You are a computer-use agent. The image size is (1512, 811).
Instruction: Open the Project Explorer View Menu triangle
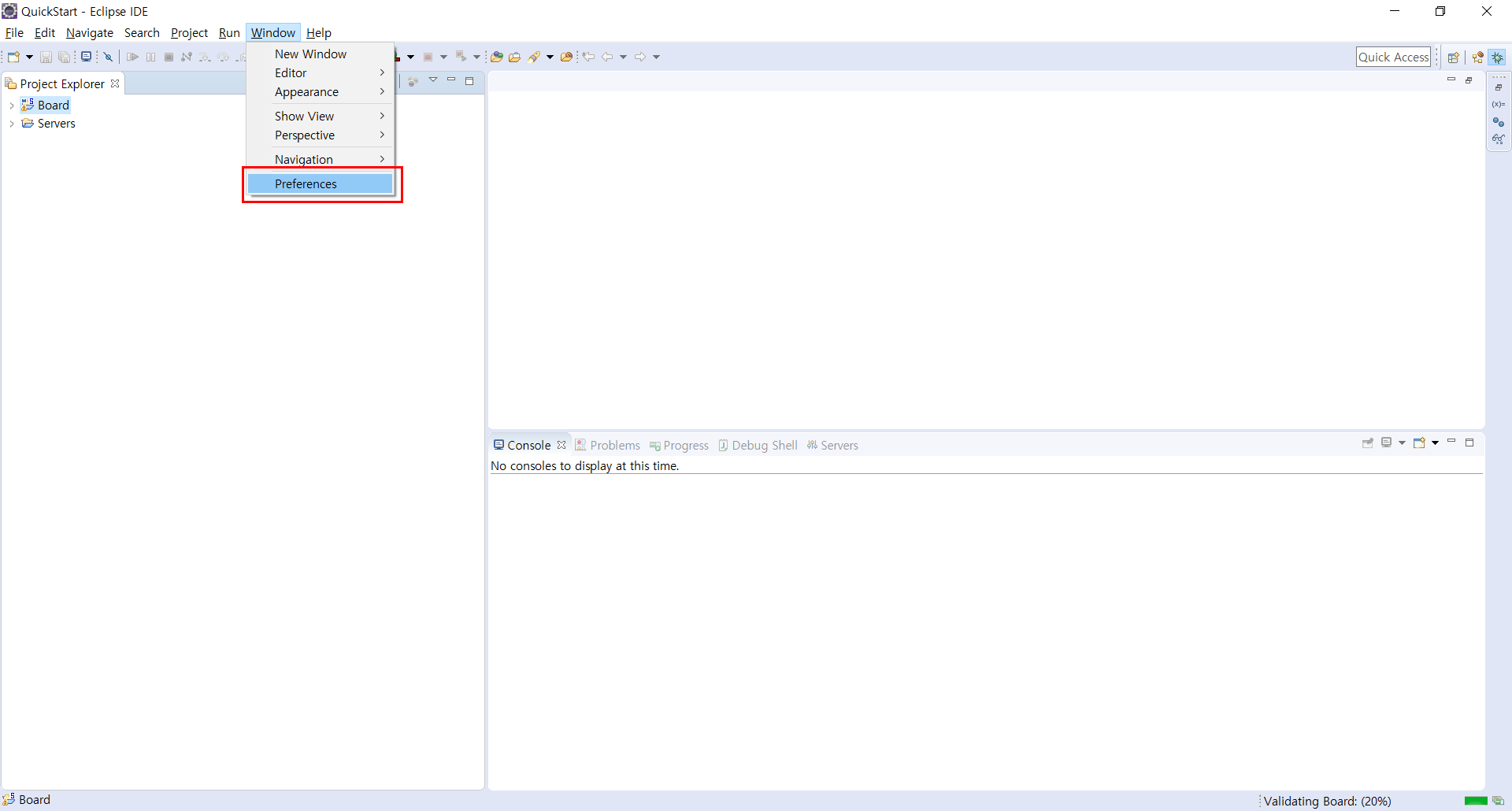point(433,80)
